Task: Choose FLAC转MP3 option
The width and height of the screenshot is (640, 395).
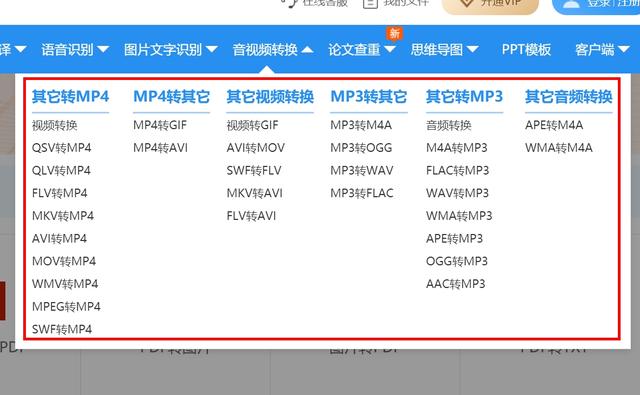Action: (458, 170)
